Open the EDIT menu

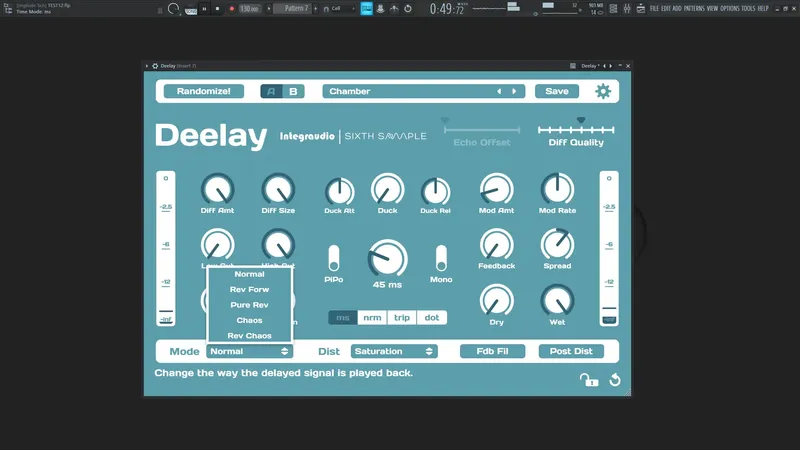(666, 9)
